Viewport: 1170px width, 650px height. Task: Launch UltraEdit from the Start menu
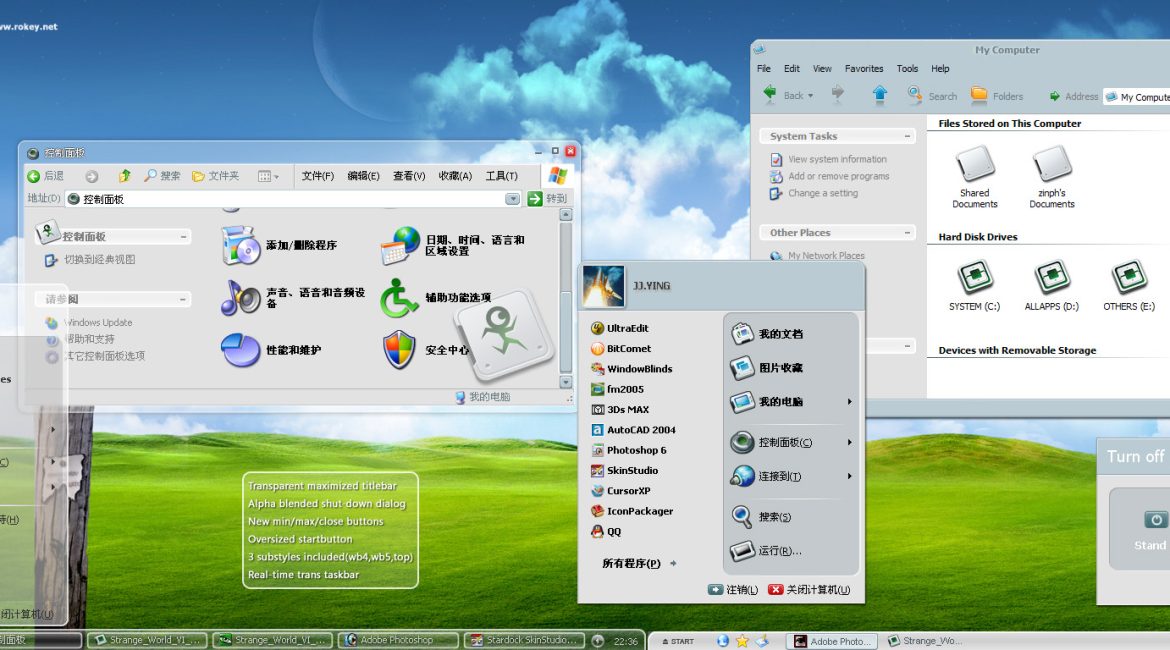(x=619, y=328)
